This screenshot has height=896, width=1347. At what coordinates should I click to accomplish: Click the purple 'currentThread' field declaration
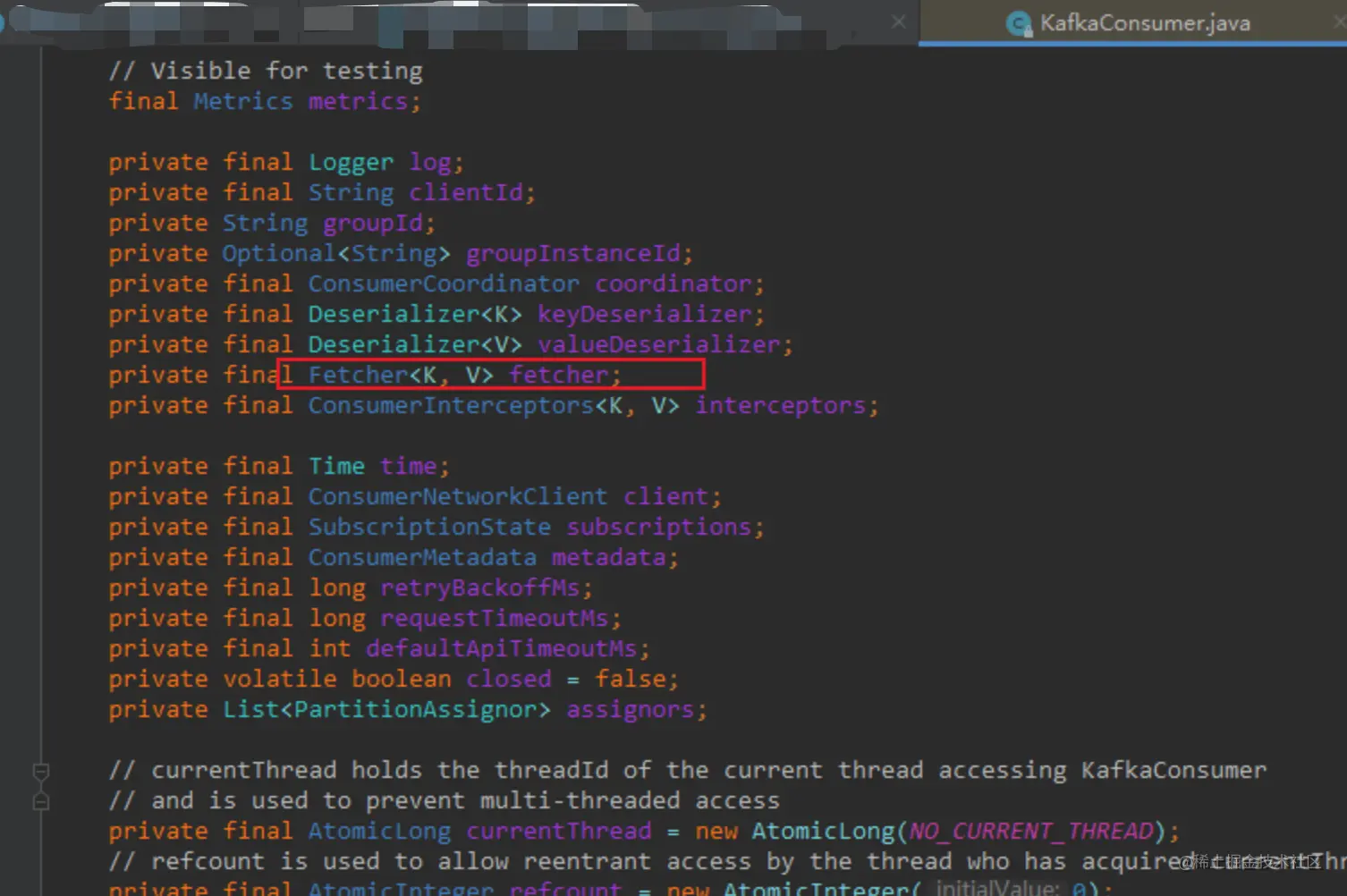click(x=559, y=831)
